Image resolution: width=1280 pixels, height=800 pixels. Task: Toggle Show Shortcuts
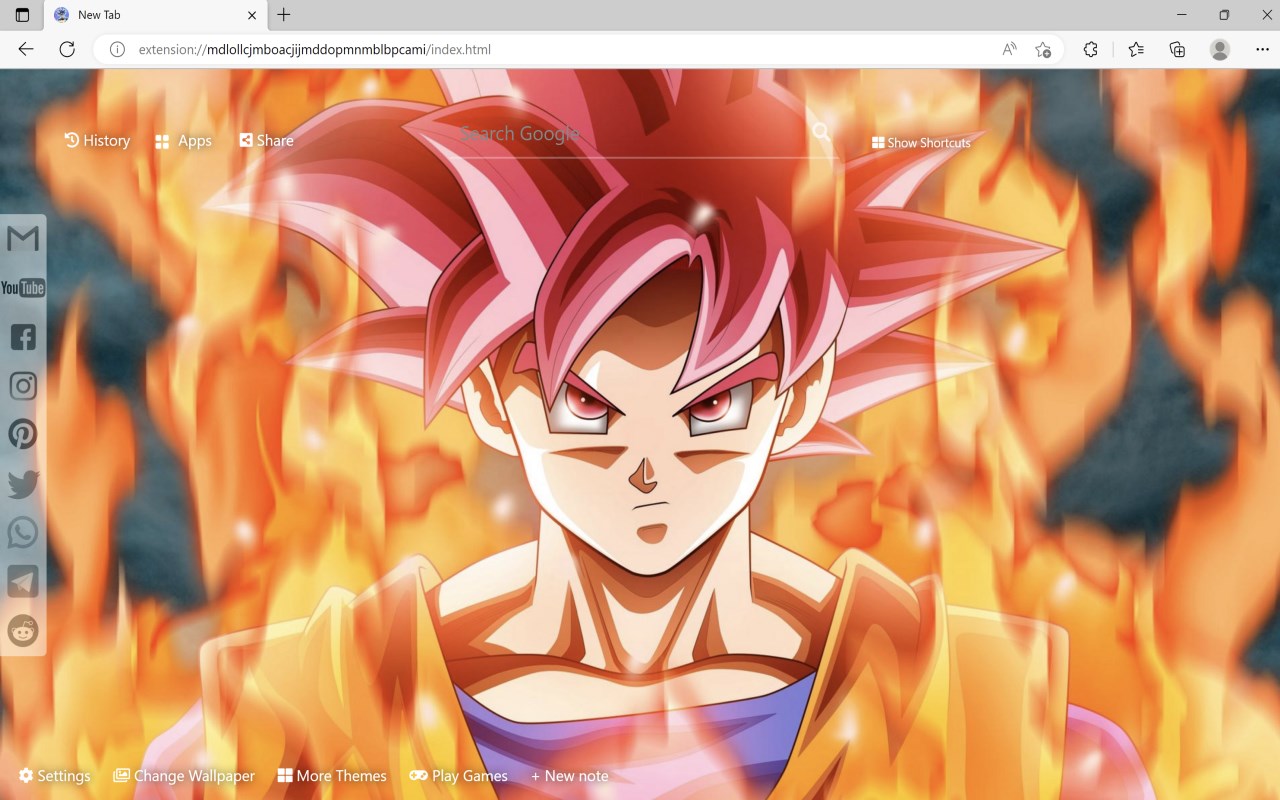click(x=921, y=143)
